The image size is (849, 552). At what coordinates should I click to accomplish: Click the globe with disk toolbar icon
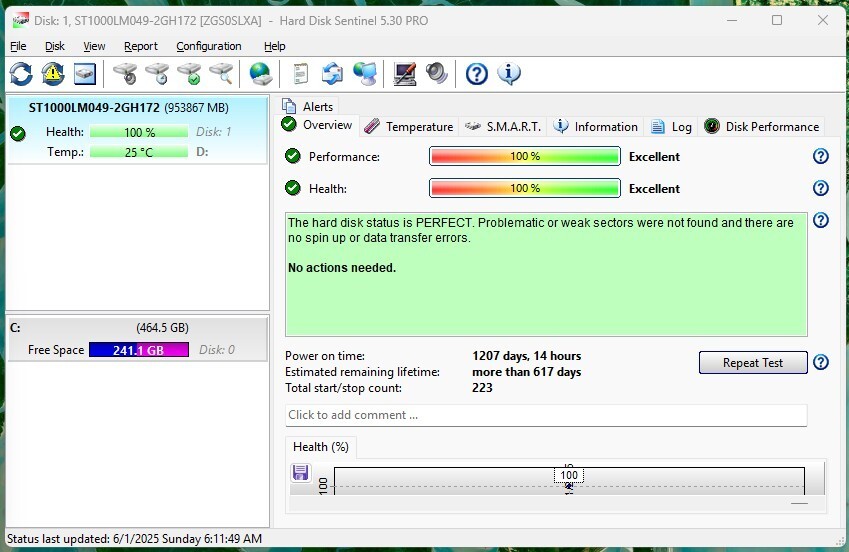pyautogui.click(x=260, y=74)
